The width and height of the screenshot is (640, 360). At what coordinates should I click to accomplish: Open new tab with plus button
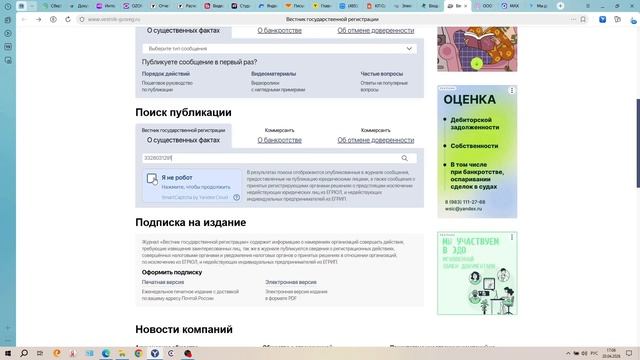click(560, 6)
